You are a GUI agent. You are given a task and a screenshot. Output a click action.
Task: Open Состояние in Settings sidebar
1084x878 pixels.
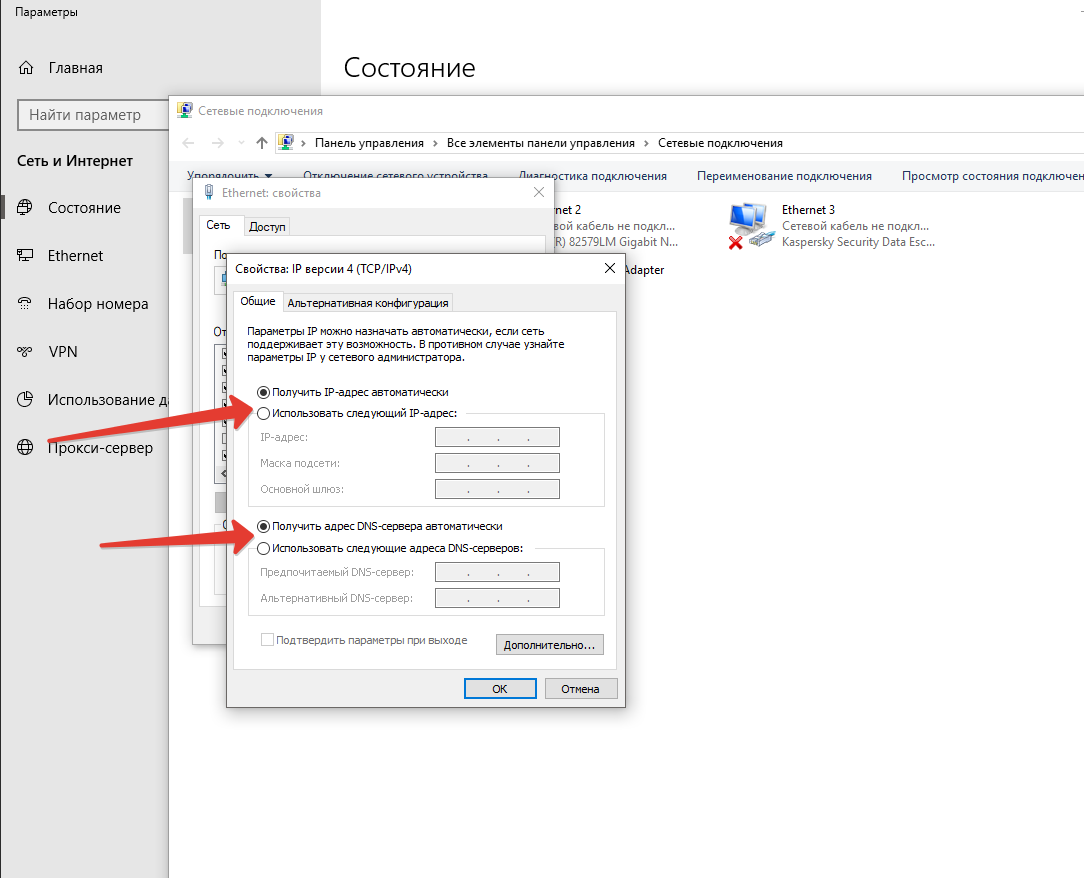point(84,207)
